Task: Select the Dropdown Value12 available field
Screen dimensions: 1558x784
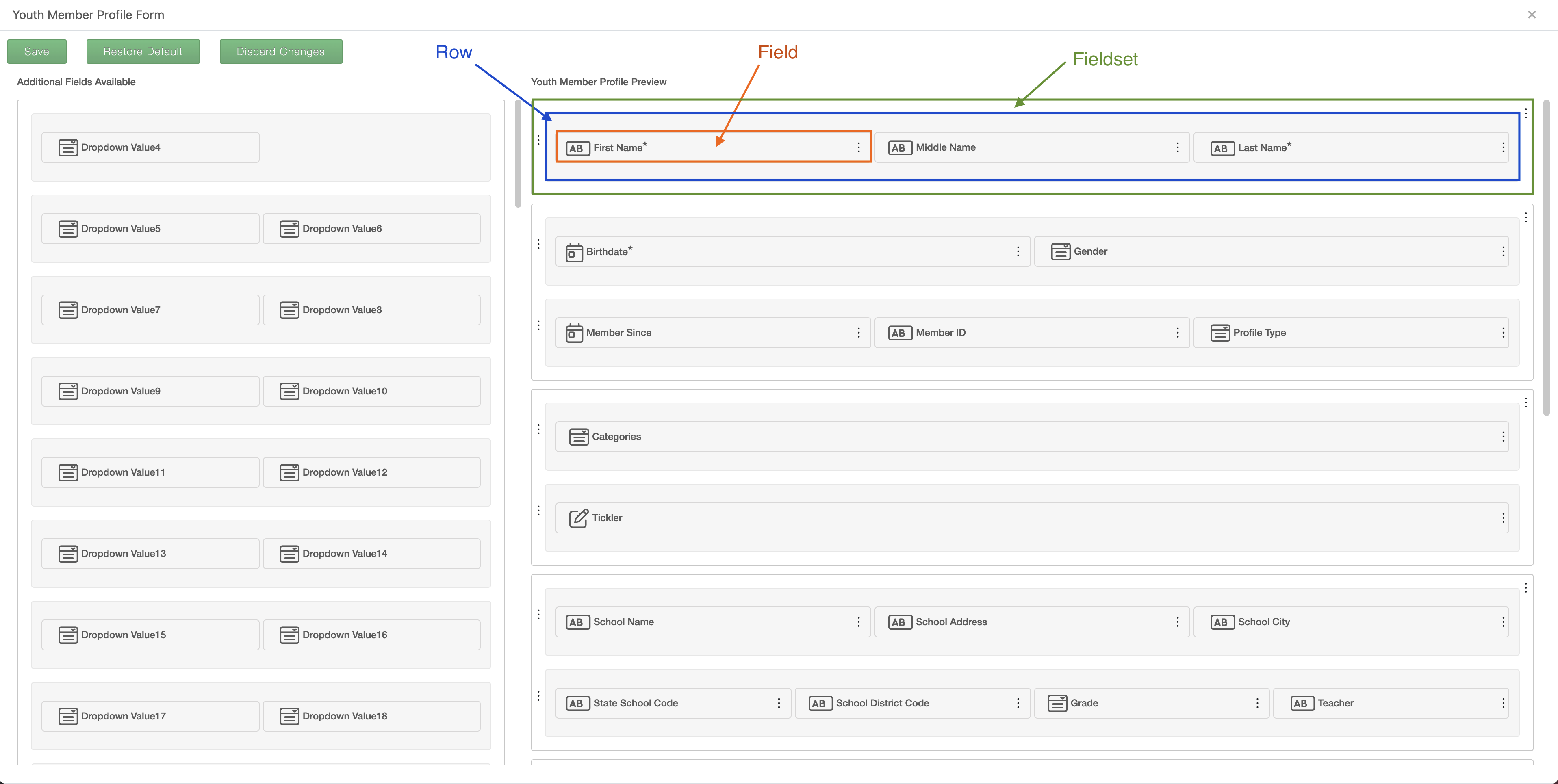Action: pyautogui.click(x=371, y=473)
